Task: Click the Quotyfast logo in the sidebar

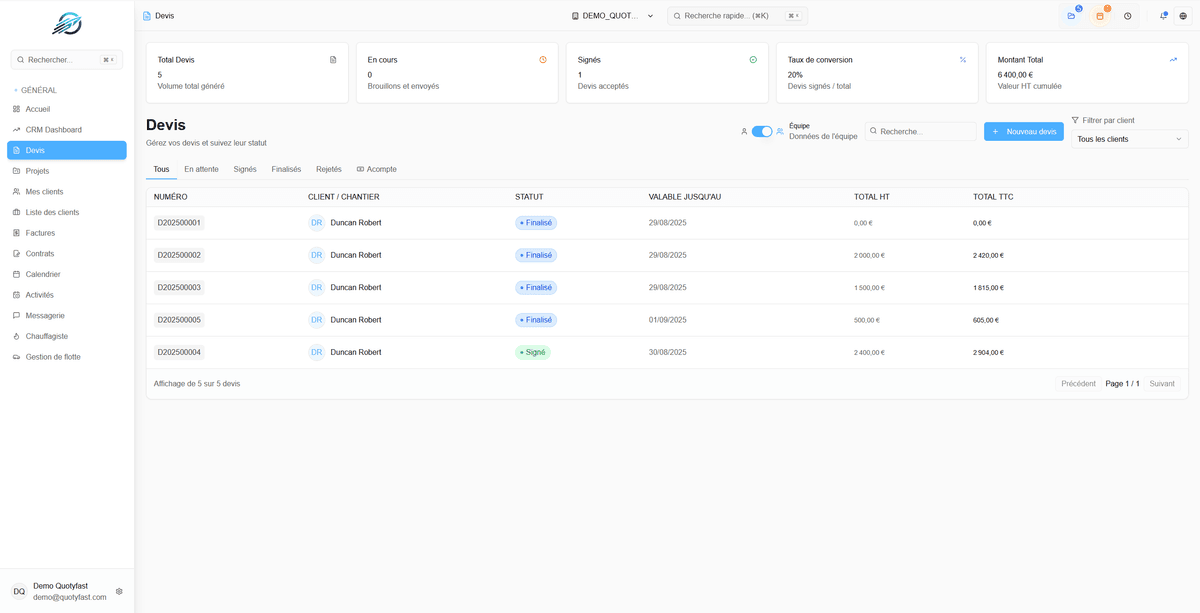Action: (66, 22)
